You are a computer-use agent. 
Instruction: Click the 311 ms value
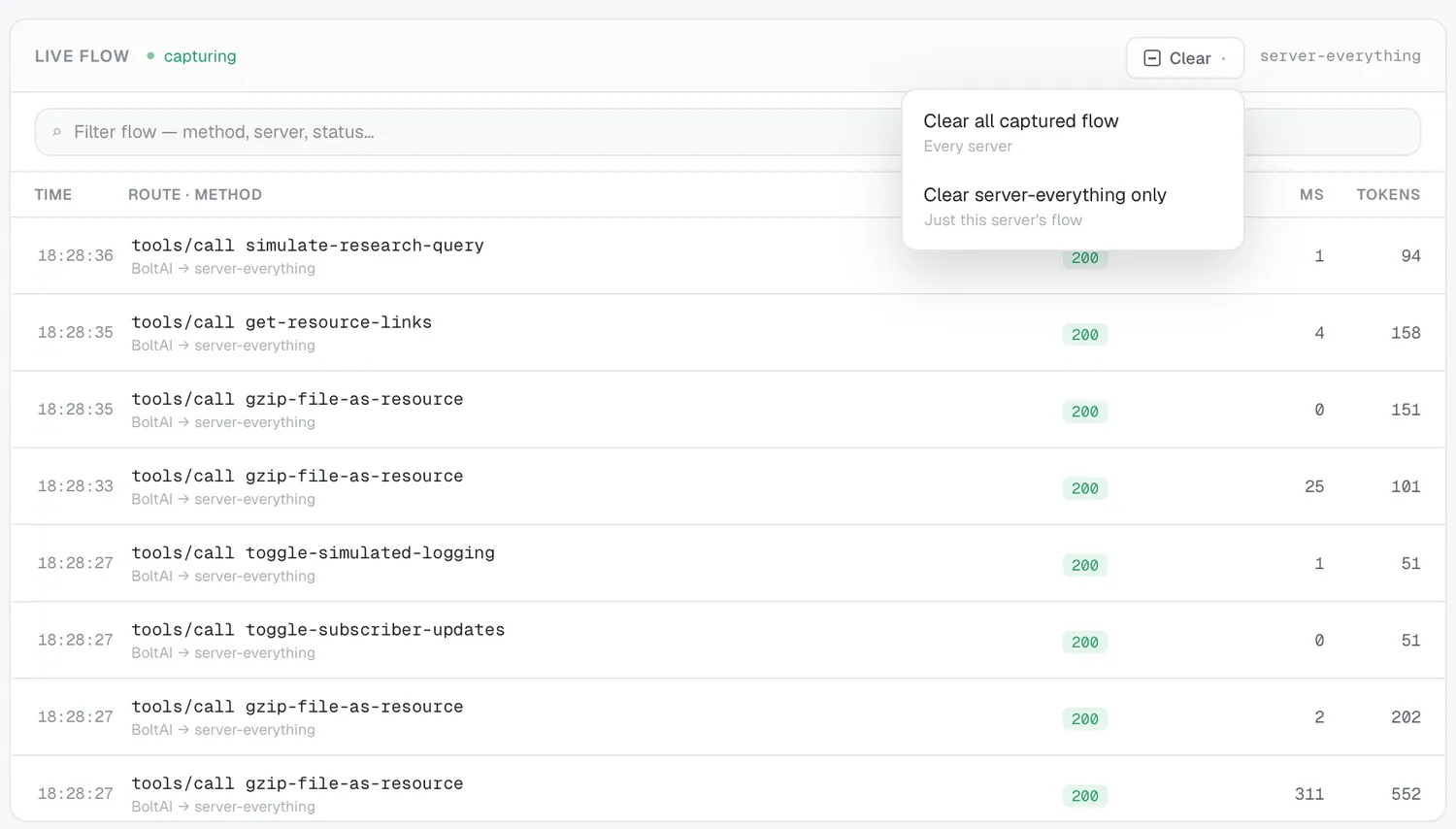coord(1309,794)
